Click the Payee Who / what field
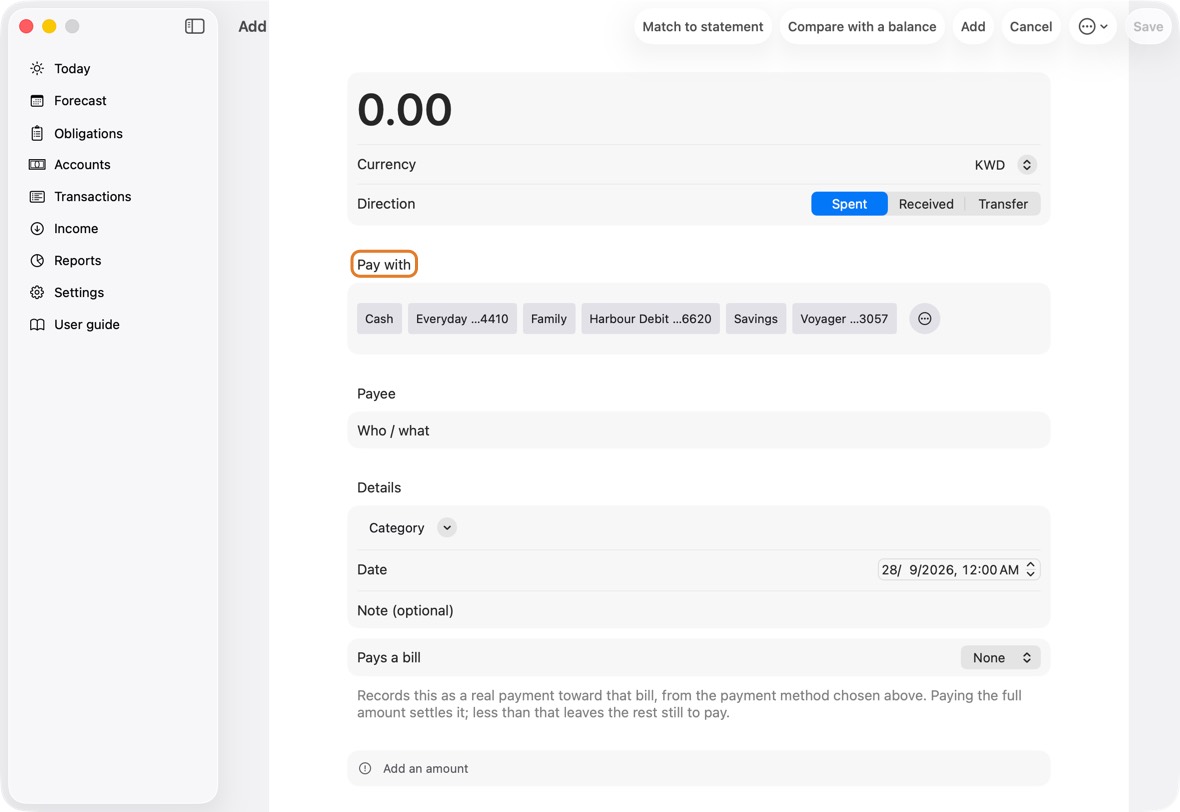This screenshot has height=812, width=1180. (x=698, y=430)
